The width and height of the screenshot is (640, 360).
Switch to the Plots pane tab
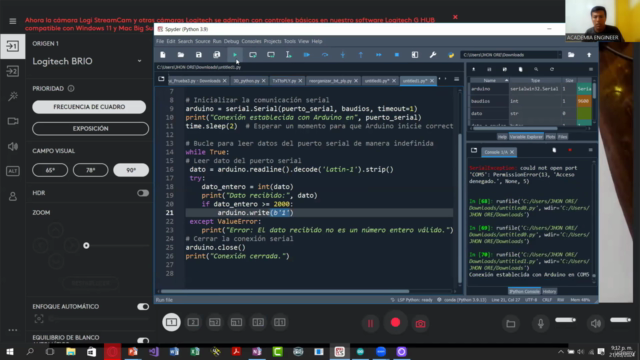pyautogui.click(x=550, y=137)
